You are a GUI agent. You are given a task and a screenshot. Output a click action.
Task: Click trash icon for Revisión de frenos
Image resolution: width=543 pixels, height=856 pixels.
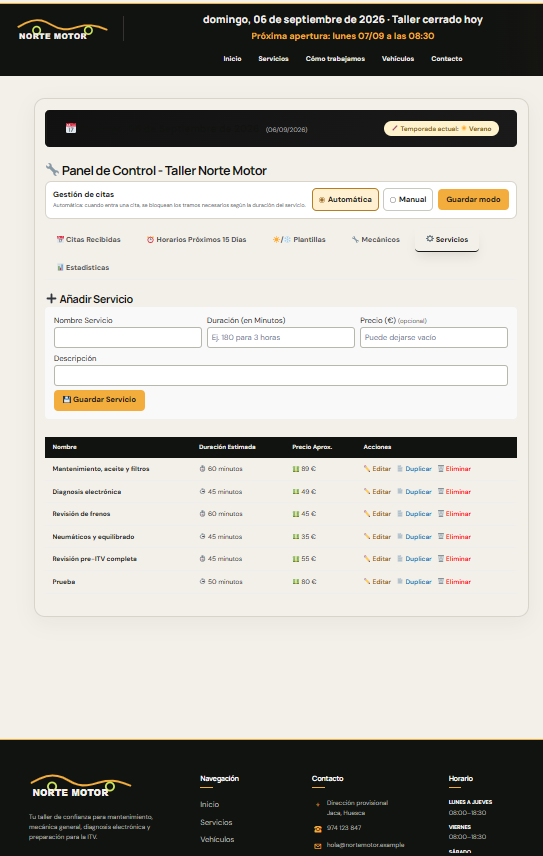tap(441, 514)
